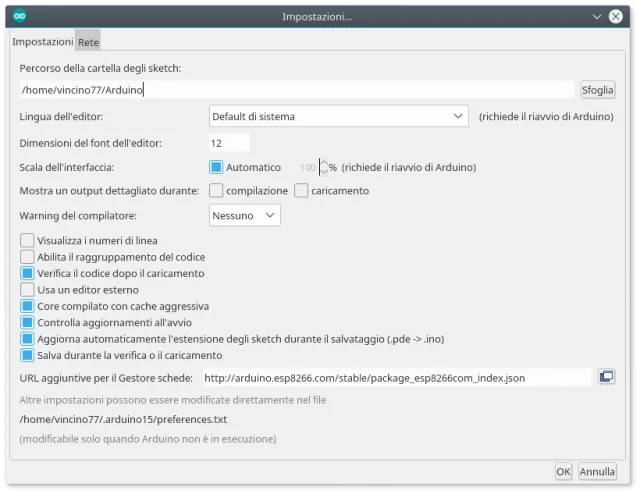Enable verbose output during compilazione
This screenshot has width=640, height=494.
[216, 191]
